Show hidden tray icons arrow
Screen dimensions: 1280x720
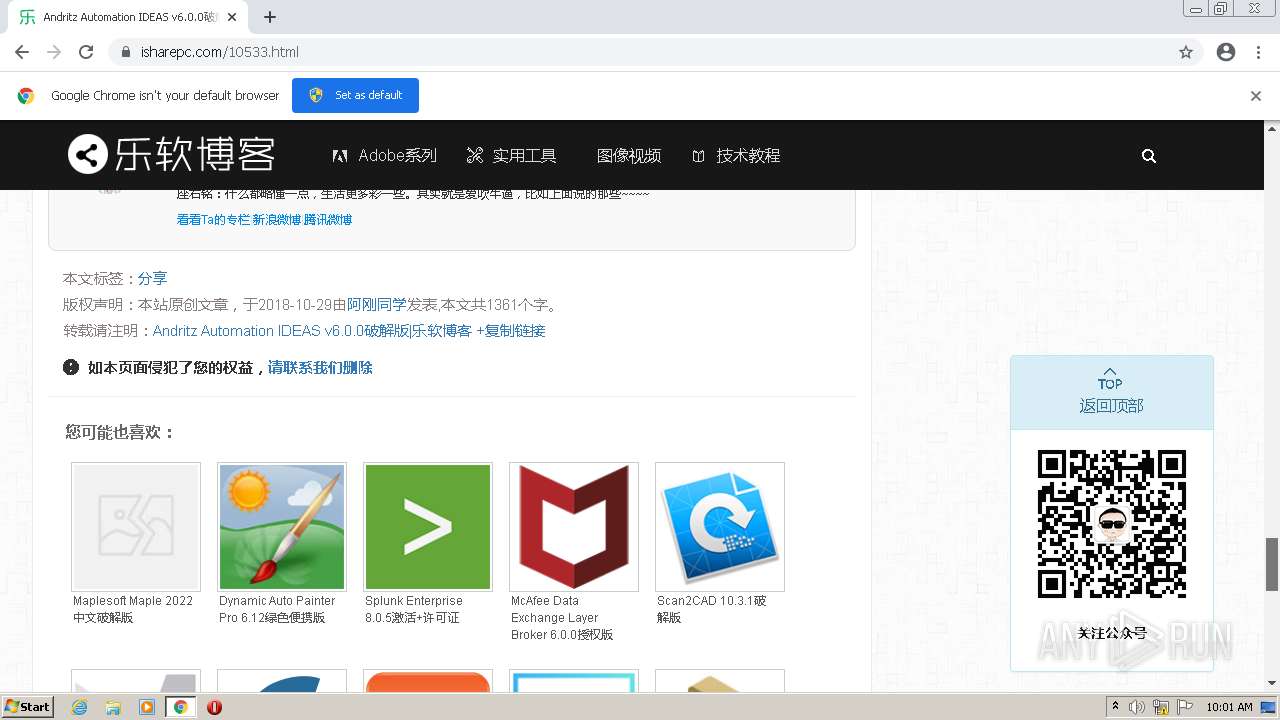1115,707
